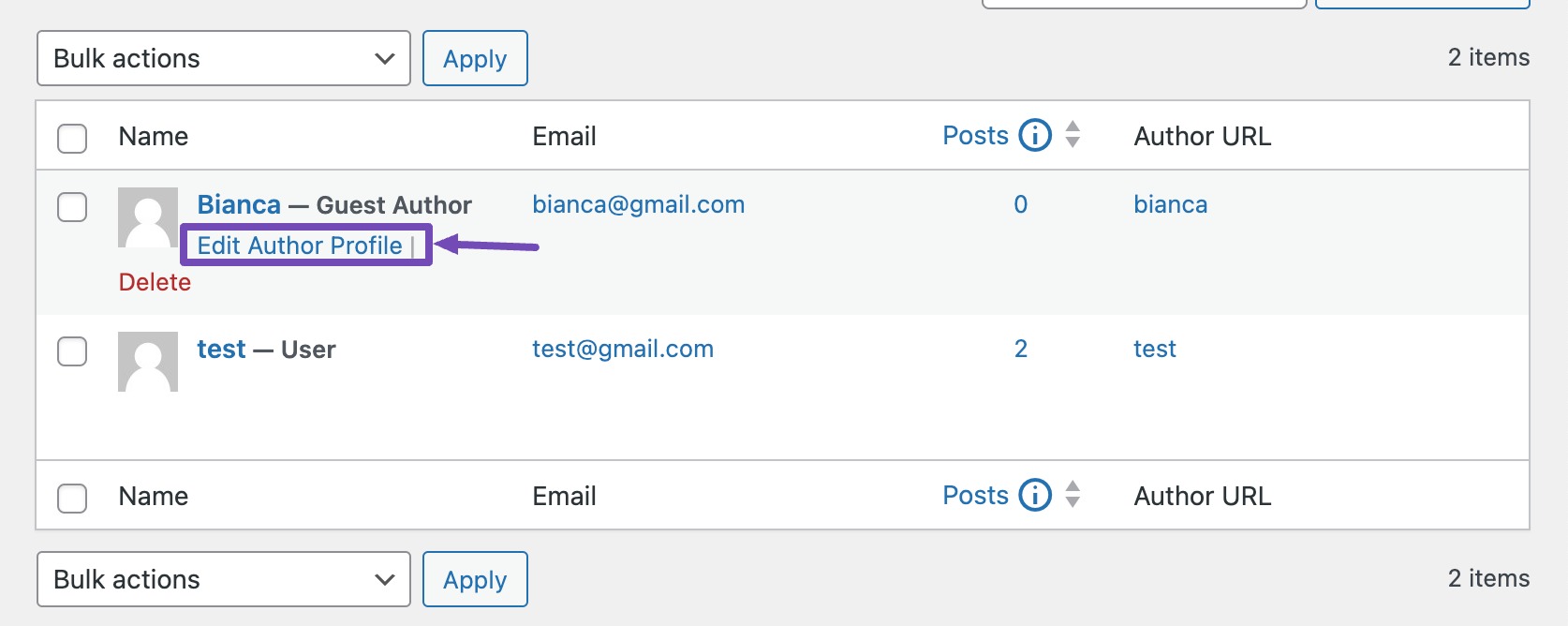
Task: Select the test user row checkbox
Action: (72, 351)
